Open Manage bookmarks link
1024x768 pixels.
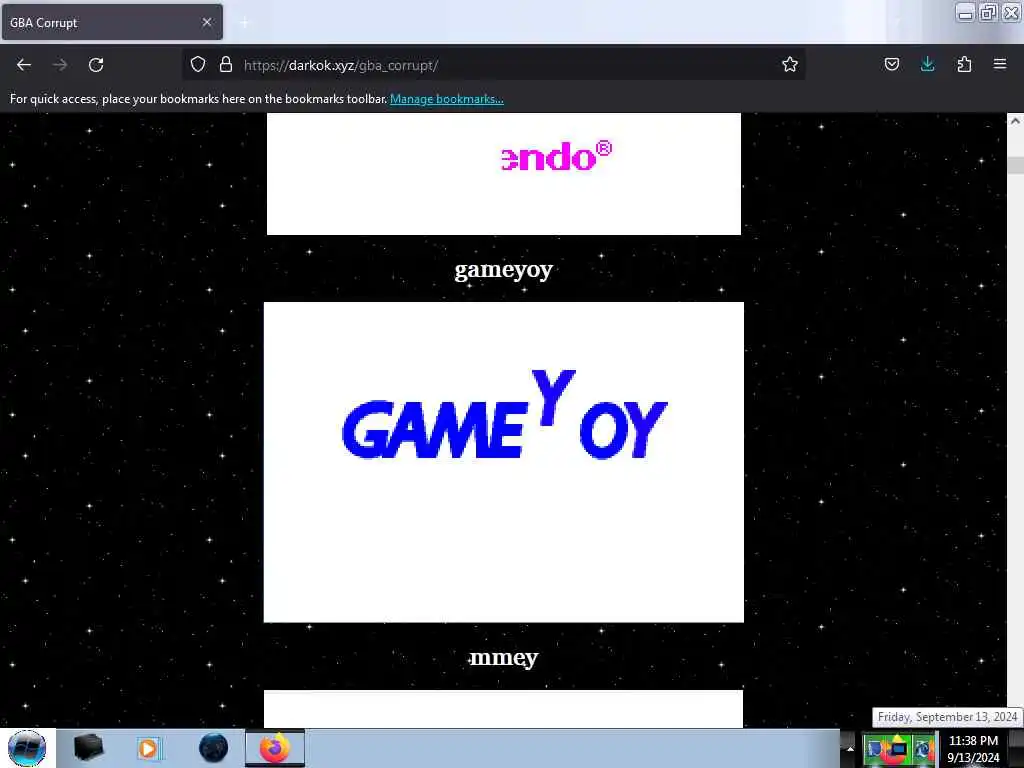(x=447, y=99)
